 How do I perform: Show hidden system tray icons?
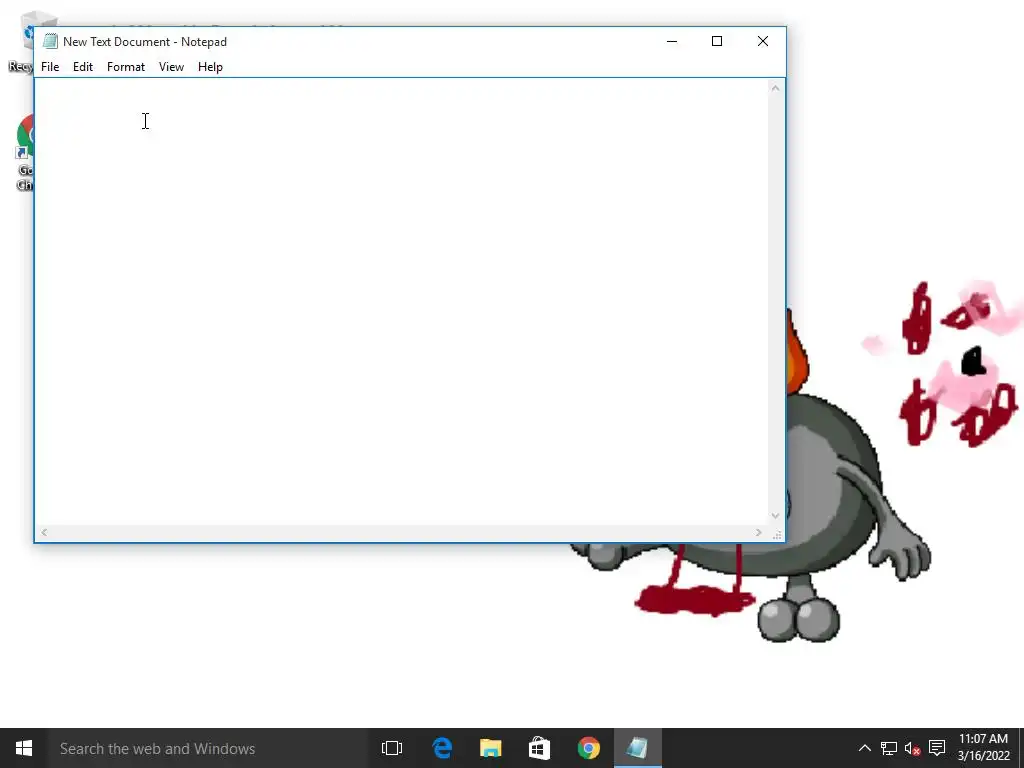click(865, 748)
